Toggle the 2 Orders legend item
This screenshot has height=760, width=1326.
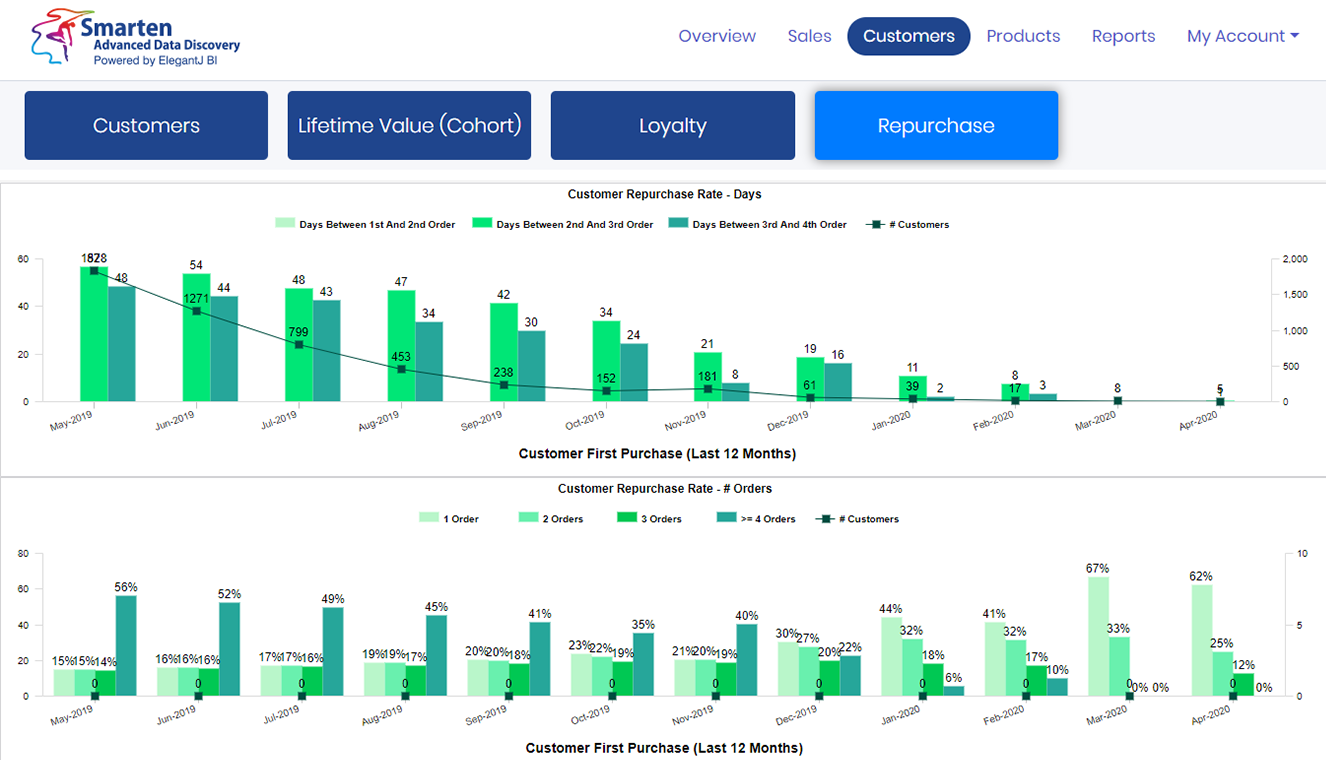551,519
